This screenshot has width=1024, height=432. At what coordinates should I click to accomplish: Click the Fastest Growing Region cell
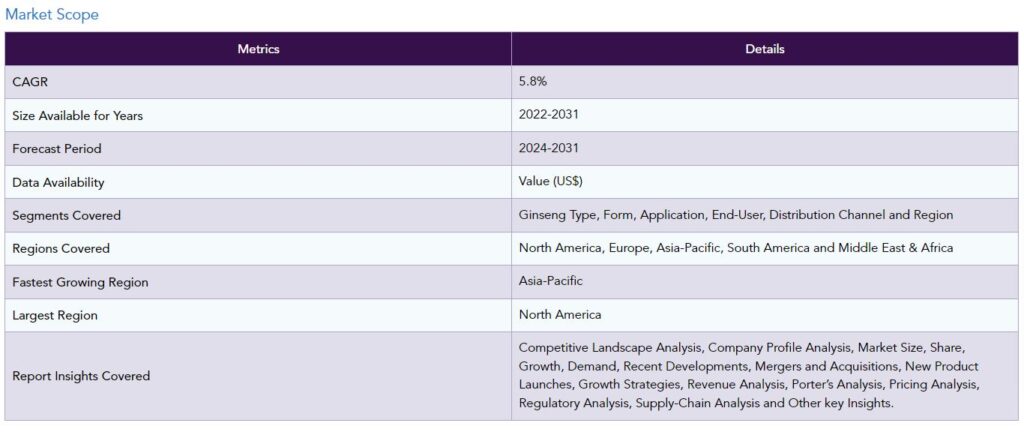[x=258, y=282]
